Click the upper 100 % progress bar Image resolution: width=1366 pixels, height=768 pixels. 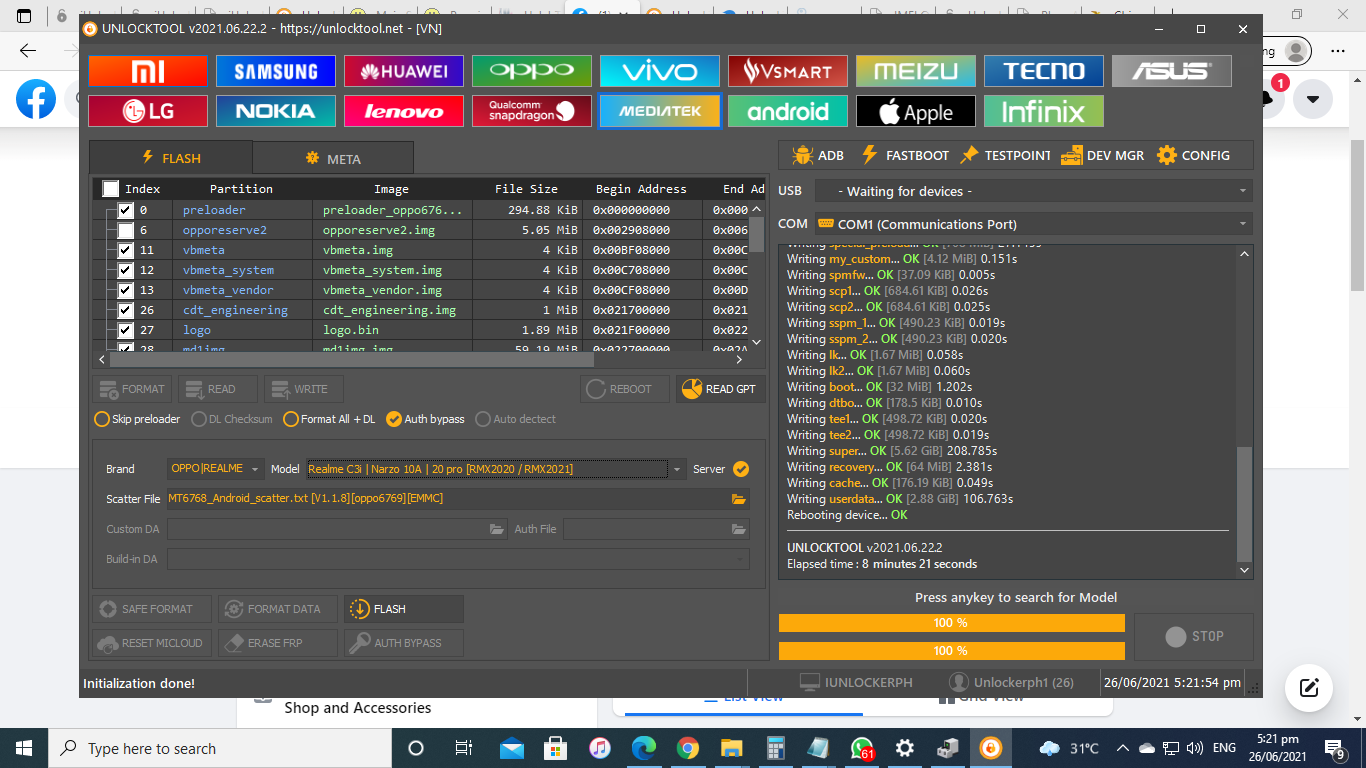click(x=951, y=623)
